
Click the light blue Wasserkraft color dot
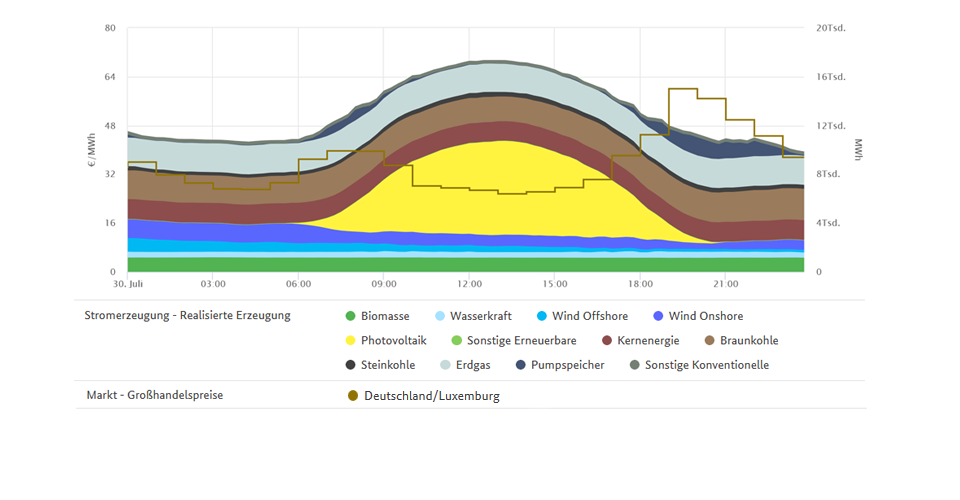pyautogui.click(x=440, y=316)
